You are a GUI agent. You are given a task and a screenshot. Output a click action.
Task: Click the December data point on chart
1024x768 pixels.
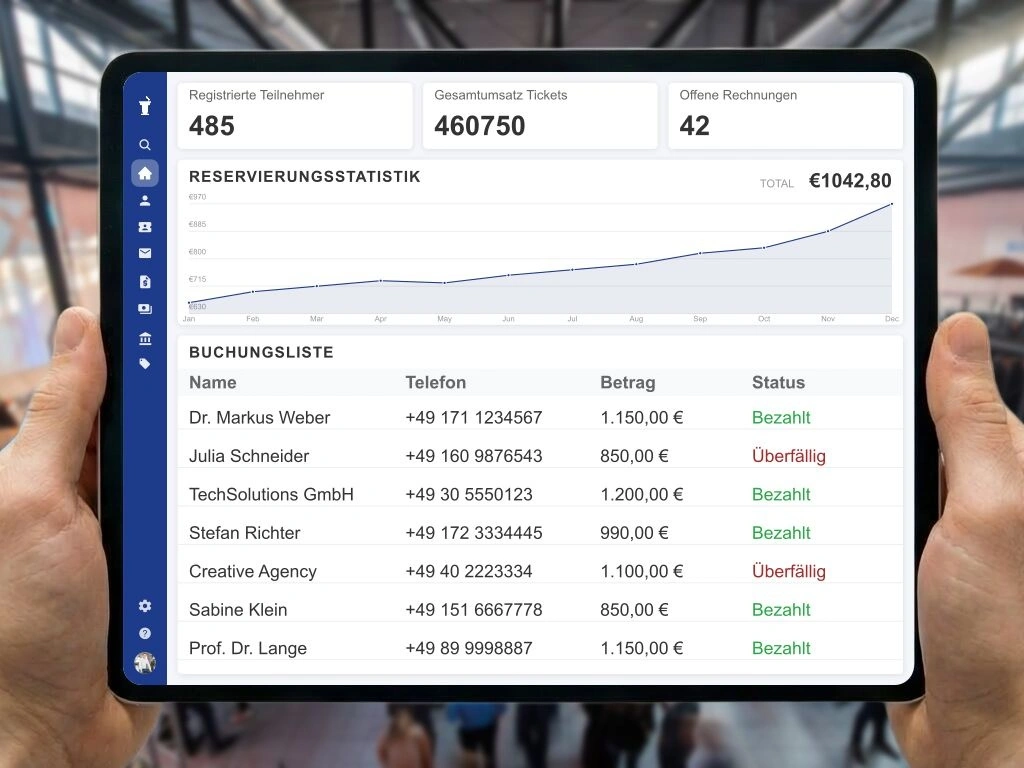[891, 204]
